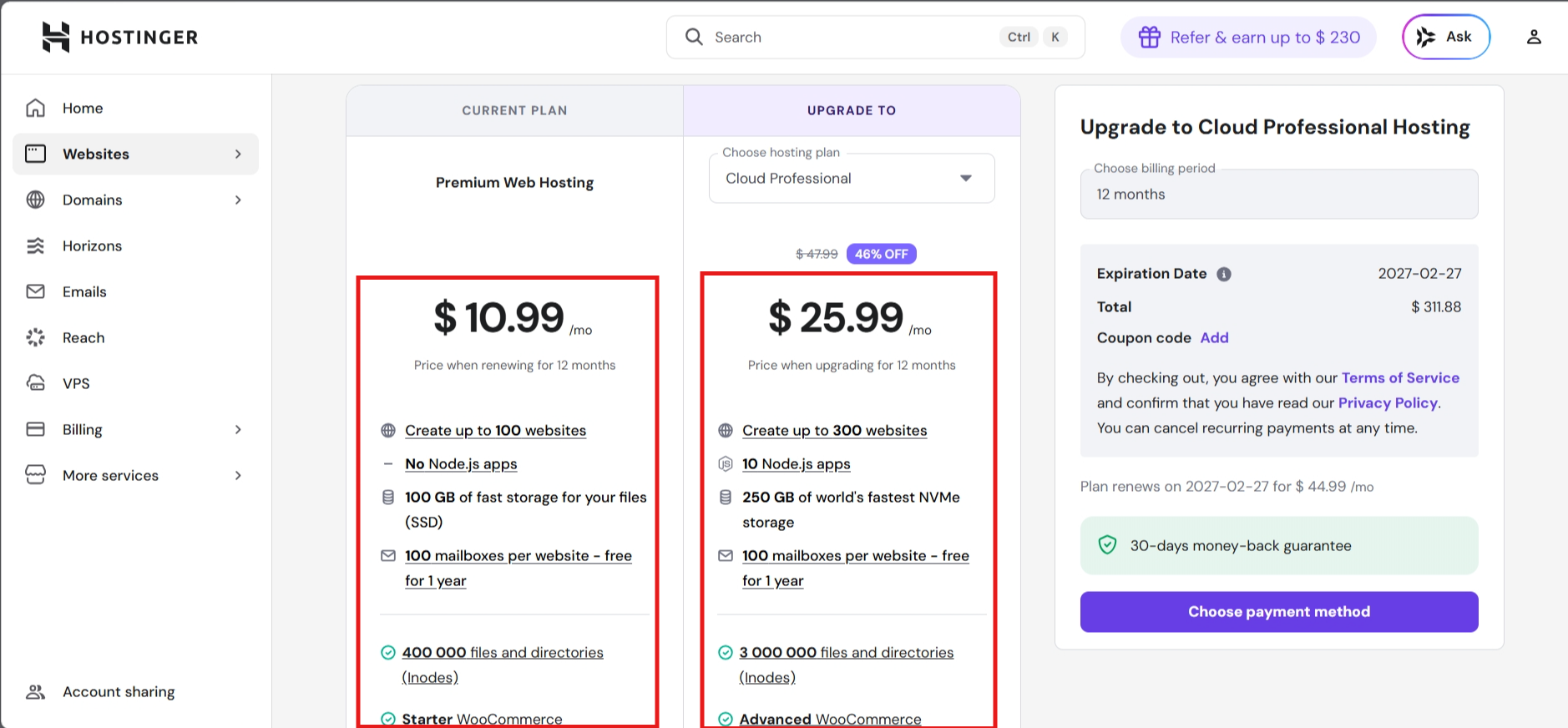Expand the Websites sidebar chevron
Screen dimensions: 1568x728
coord(238,154)
